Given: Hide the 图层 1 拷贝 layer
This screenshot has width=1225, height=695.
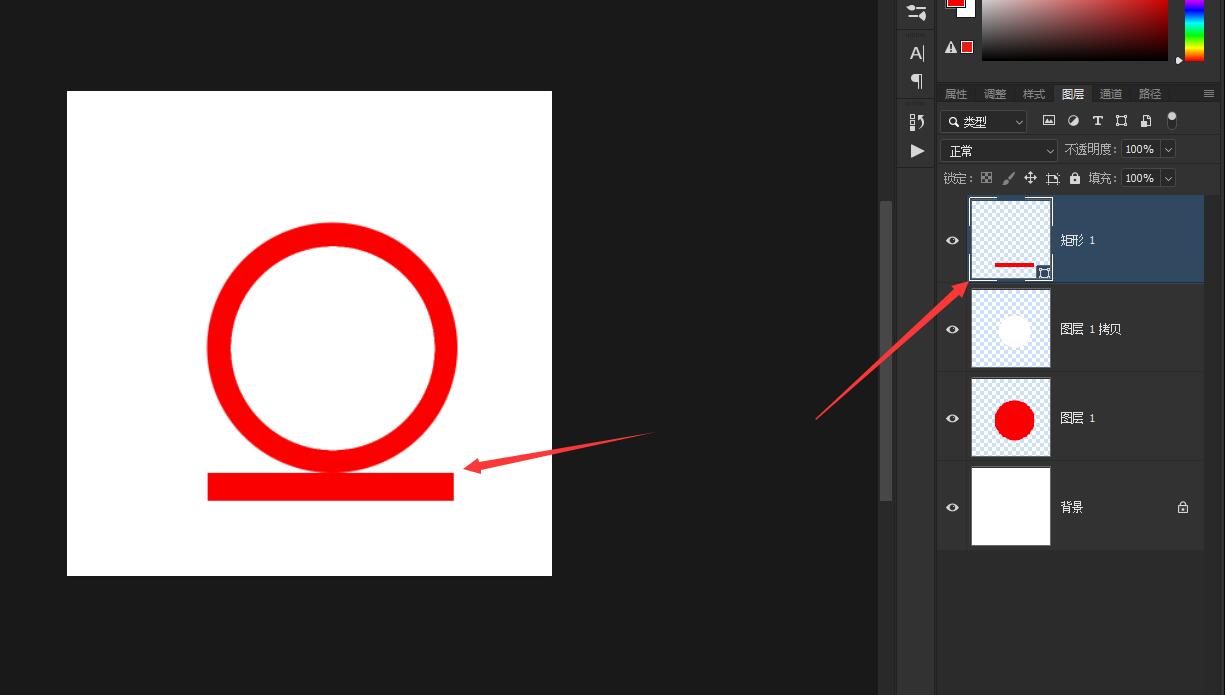Looking at the screenshot, I should click(952, 329).
